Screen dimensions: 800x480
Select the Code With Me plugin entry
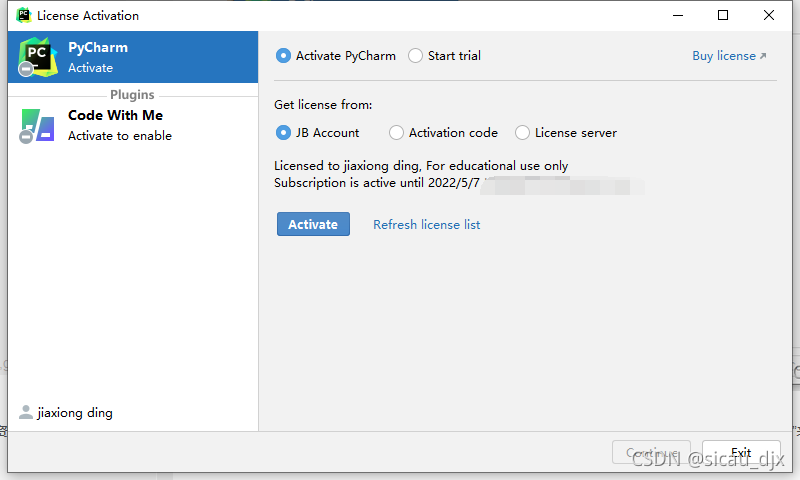[x=133, y=125]
